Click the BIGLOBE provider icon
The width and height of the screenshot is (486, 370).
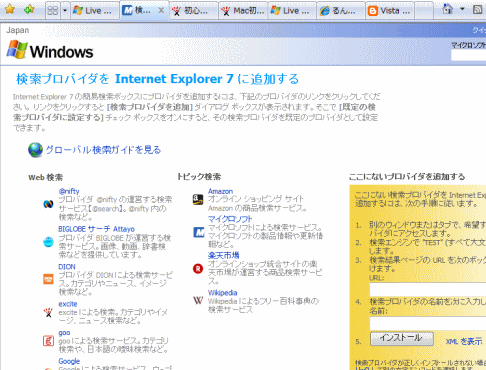(x=48, y=242)
